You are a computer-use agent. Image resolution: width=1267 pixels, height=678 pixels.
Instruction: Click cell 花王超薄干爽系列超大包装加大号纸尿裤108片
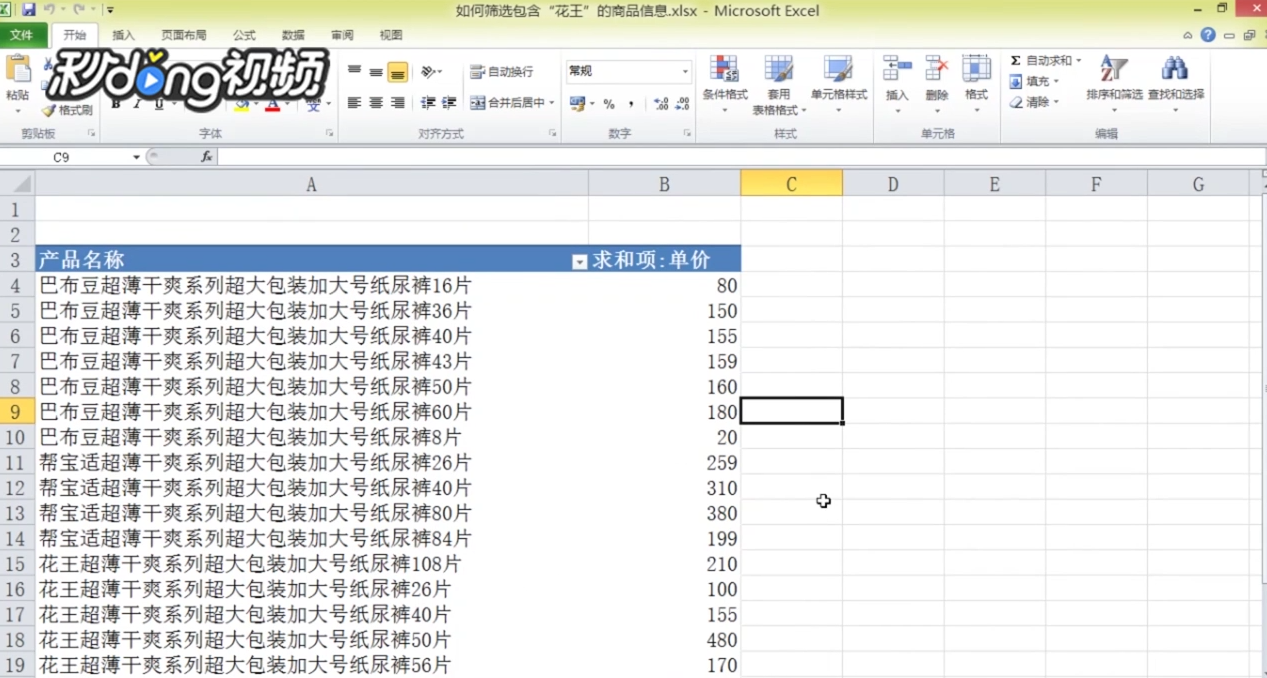(311, 564)
